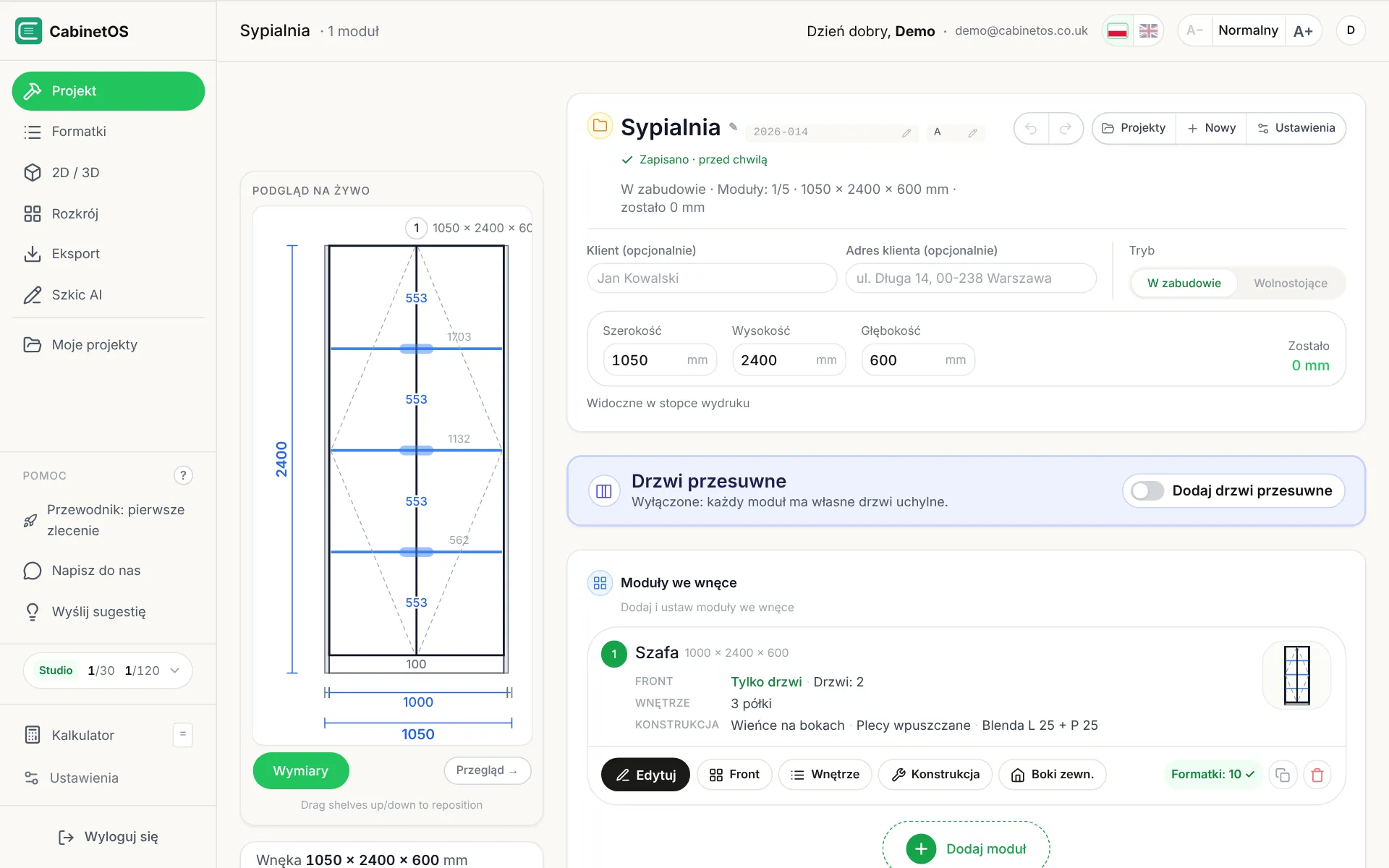Click the Edytuj button for Szafa
1389x868 pixels.
(645, 775)
